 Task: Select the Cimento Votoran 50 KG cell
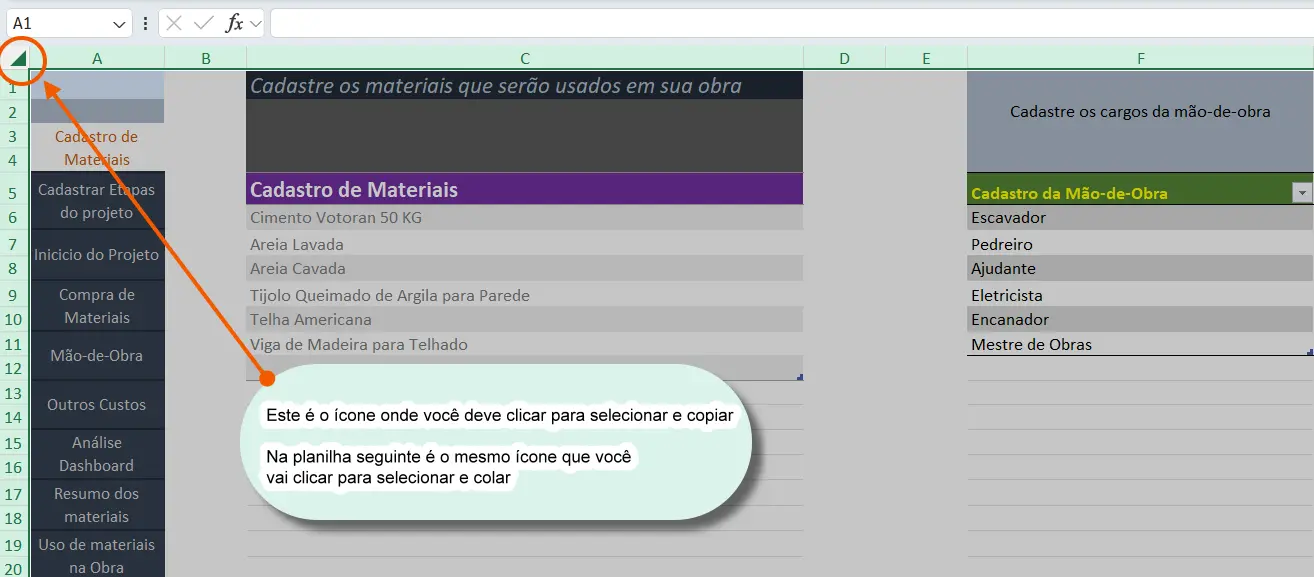(524, 218)
